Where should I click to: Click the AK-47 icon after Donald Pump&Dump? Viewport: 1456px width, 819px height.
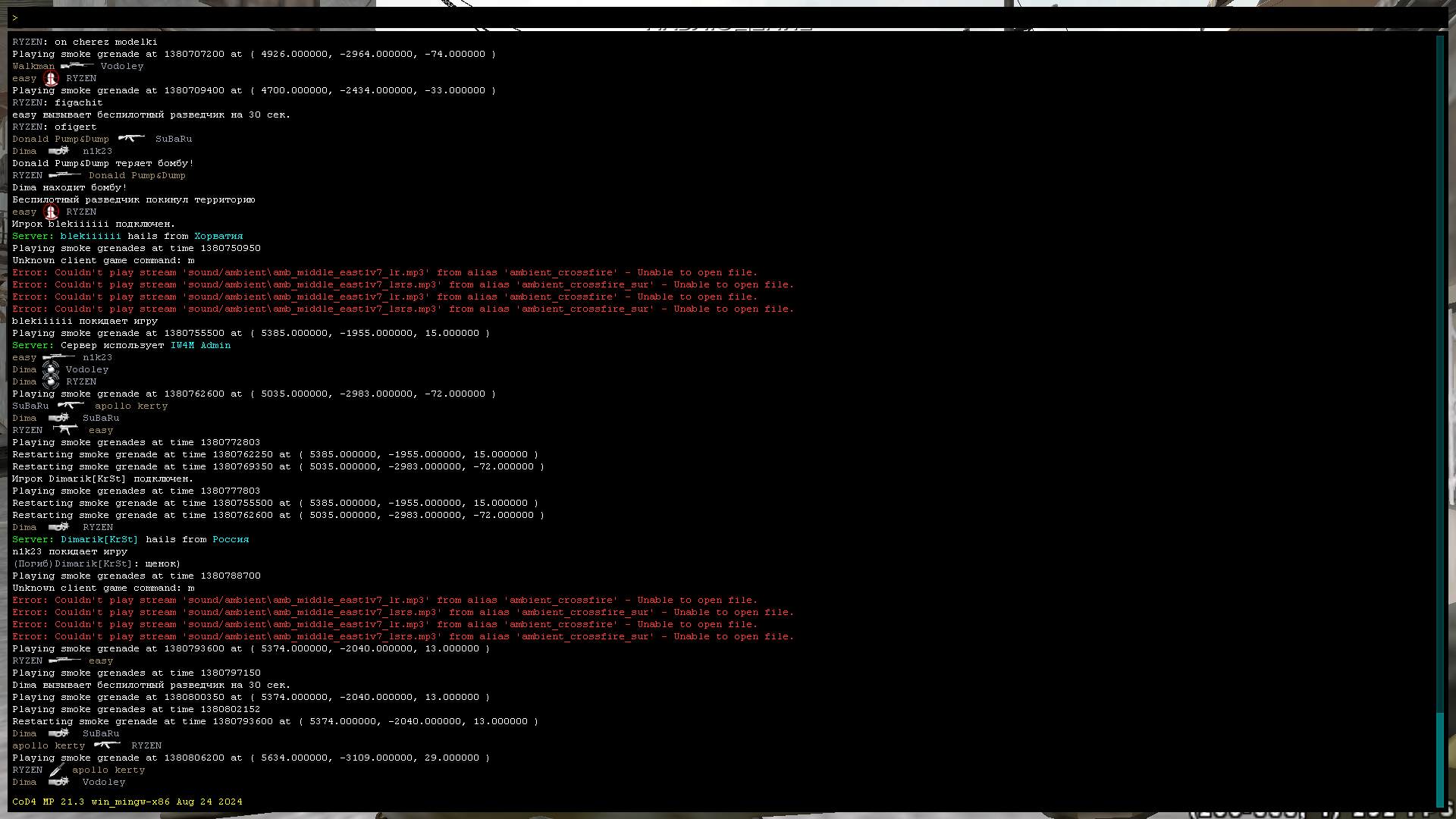(x=131, y=139)
